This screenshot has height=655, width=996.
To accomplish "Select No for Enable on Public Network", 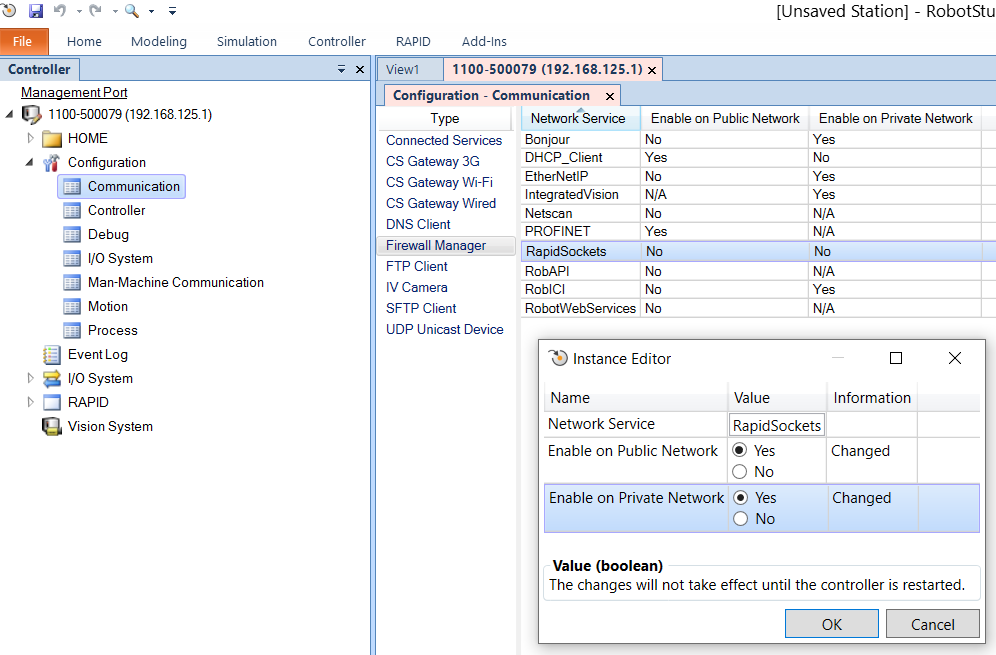I will pos(739,471).
